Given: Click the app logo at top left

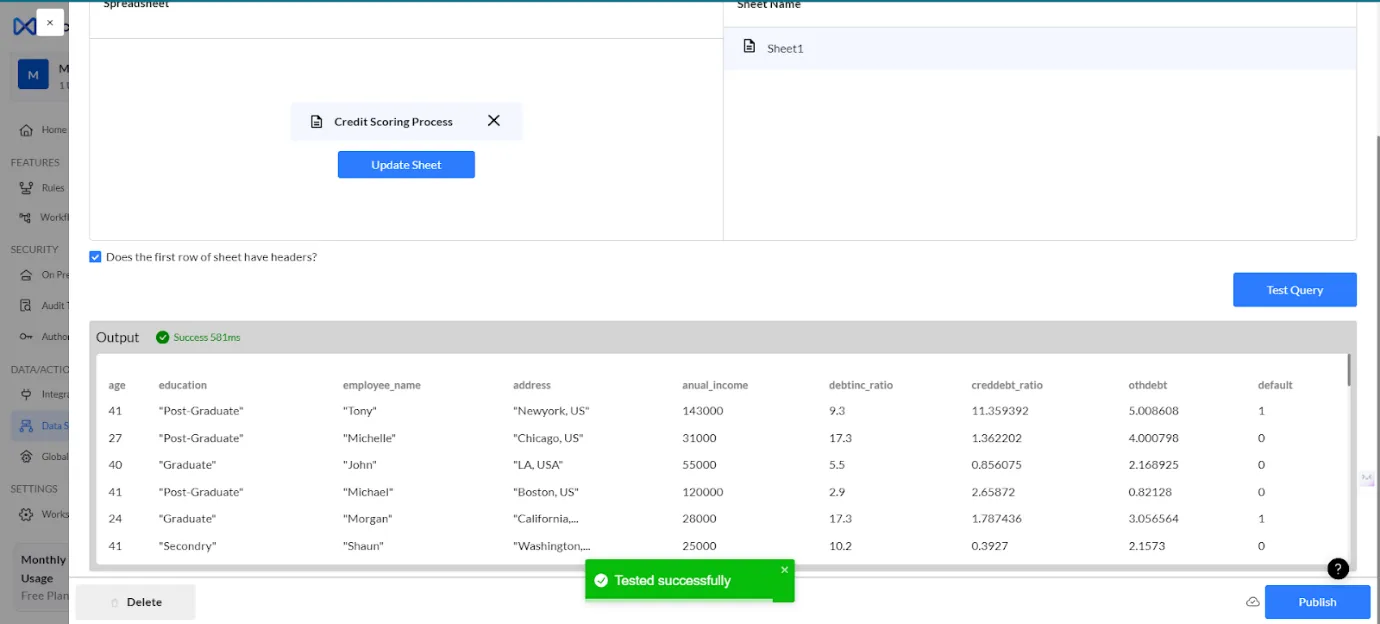Looking at the screenshot, I should tap(23, 26).
